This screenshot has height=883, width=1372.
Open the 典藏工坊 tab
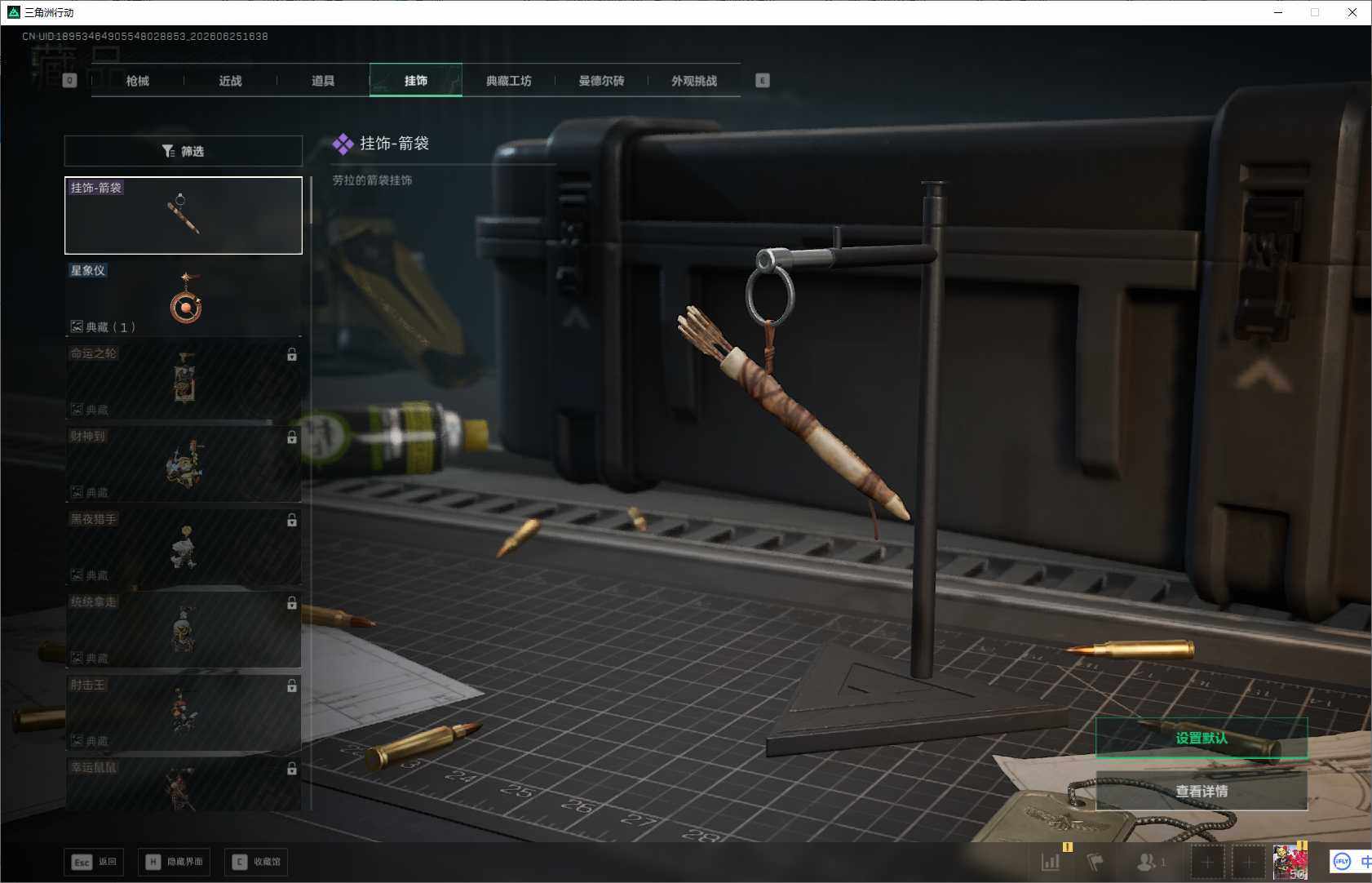pyautogui.click(x=509, y=81)
